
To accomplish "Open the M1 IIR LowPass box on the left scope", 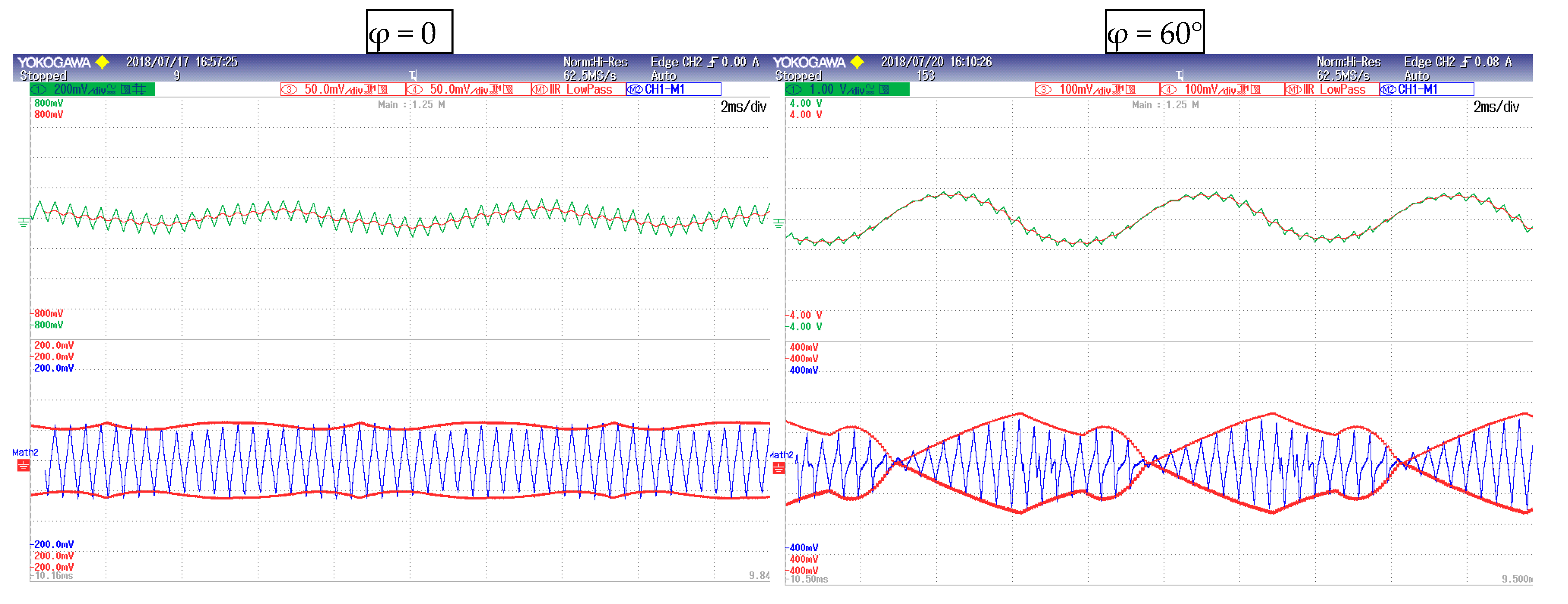I will pos(578,89).
